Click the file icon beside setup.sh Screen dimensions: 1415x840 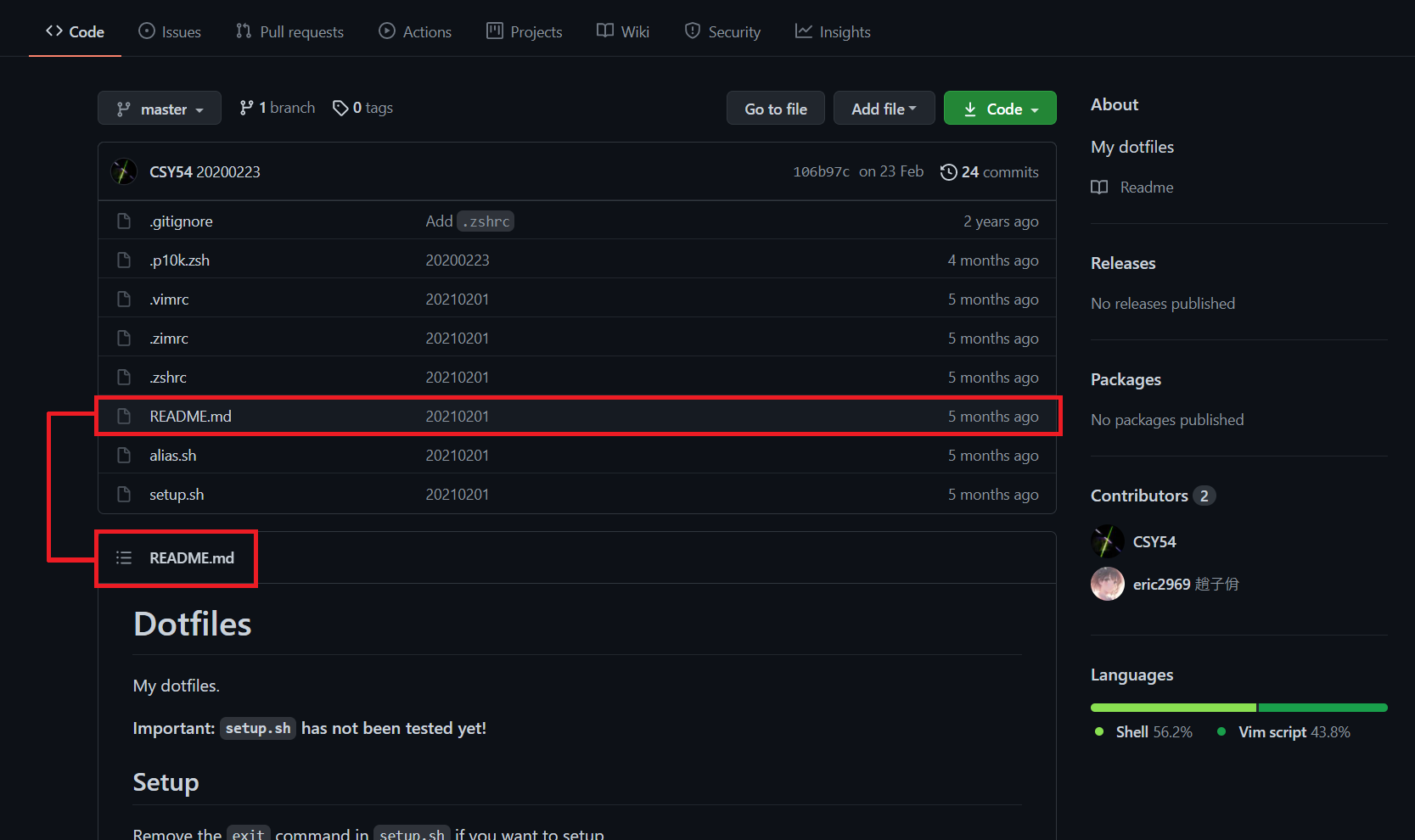pos(124,495)
